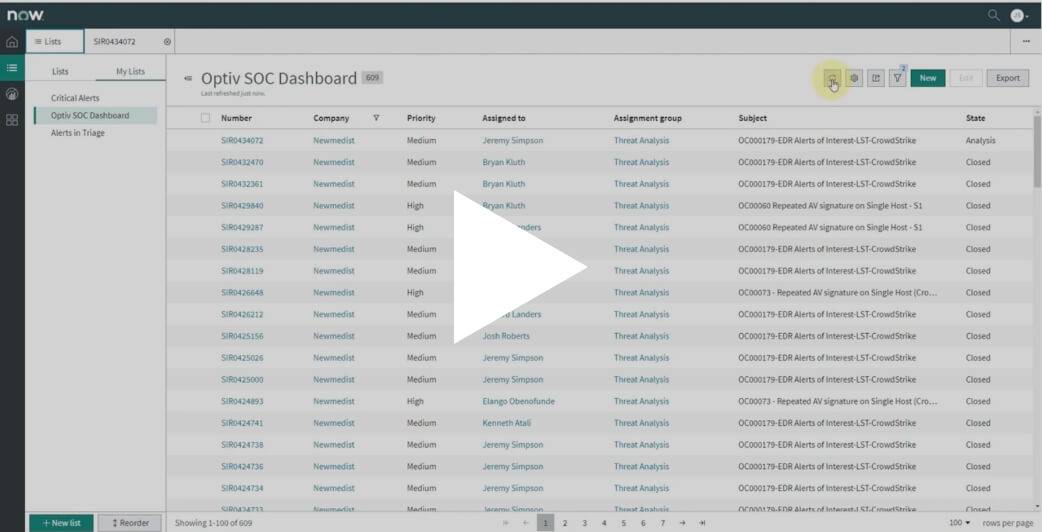
Task: Collapse the list panel with arrow icon
Action: 188,78
